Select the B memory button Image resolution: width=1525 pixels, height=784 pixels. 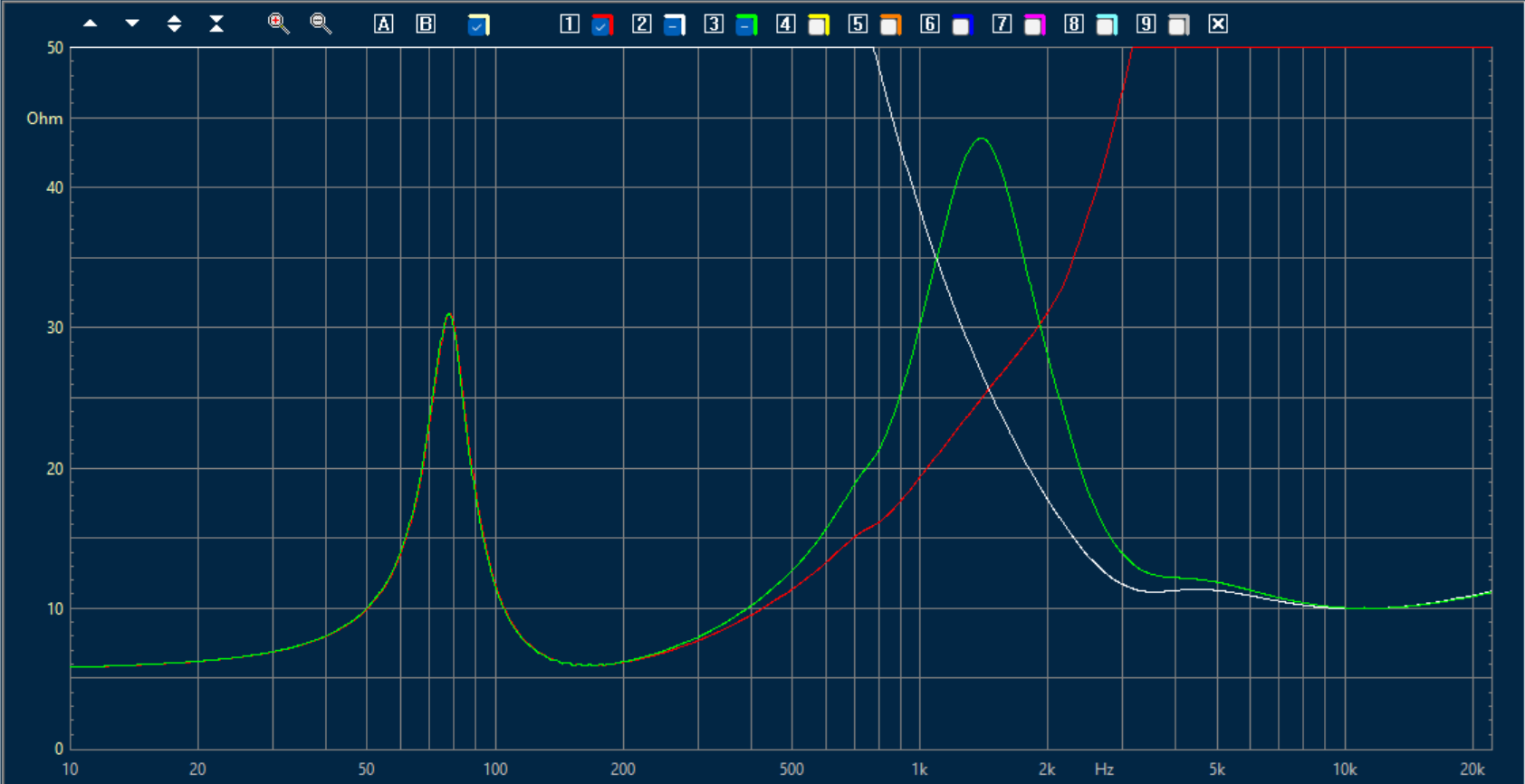click(x=426, y=24)
